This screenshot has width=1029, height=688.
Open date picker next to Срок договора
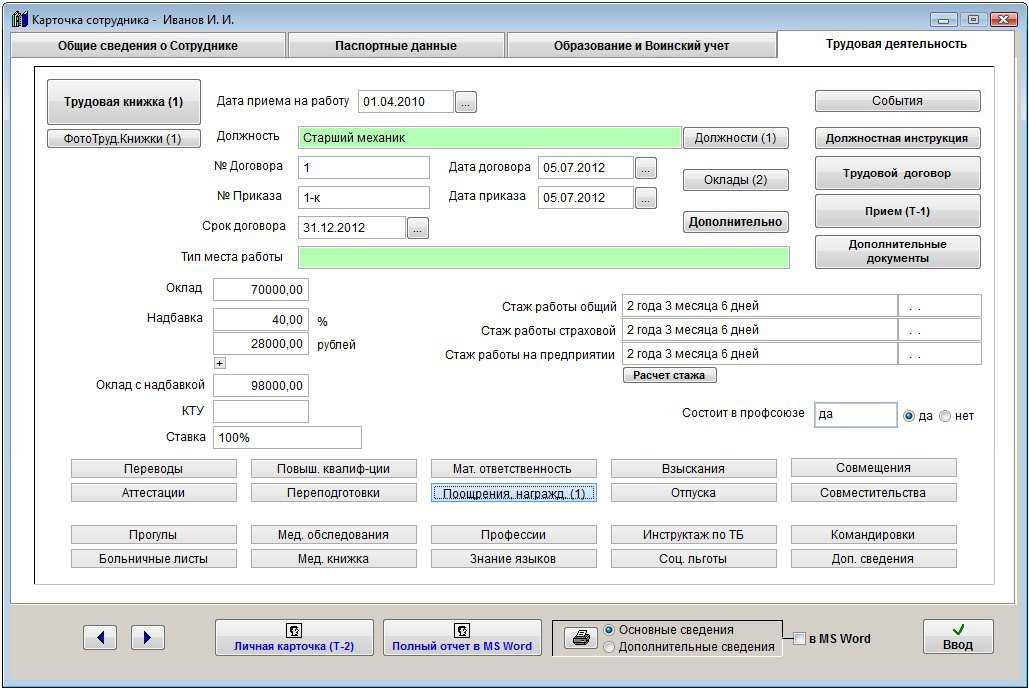(418, 228)
